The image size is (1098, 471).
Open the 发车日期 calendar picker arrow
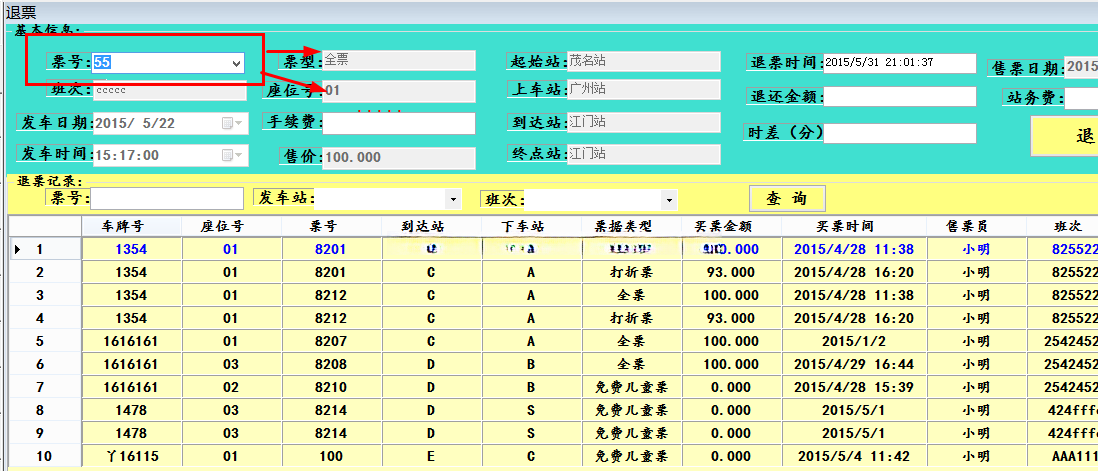click(240, 123)
